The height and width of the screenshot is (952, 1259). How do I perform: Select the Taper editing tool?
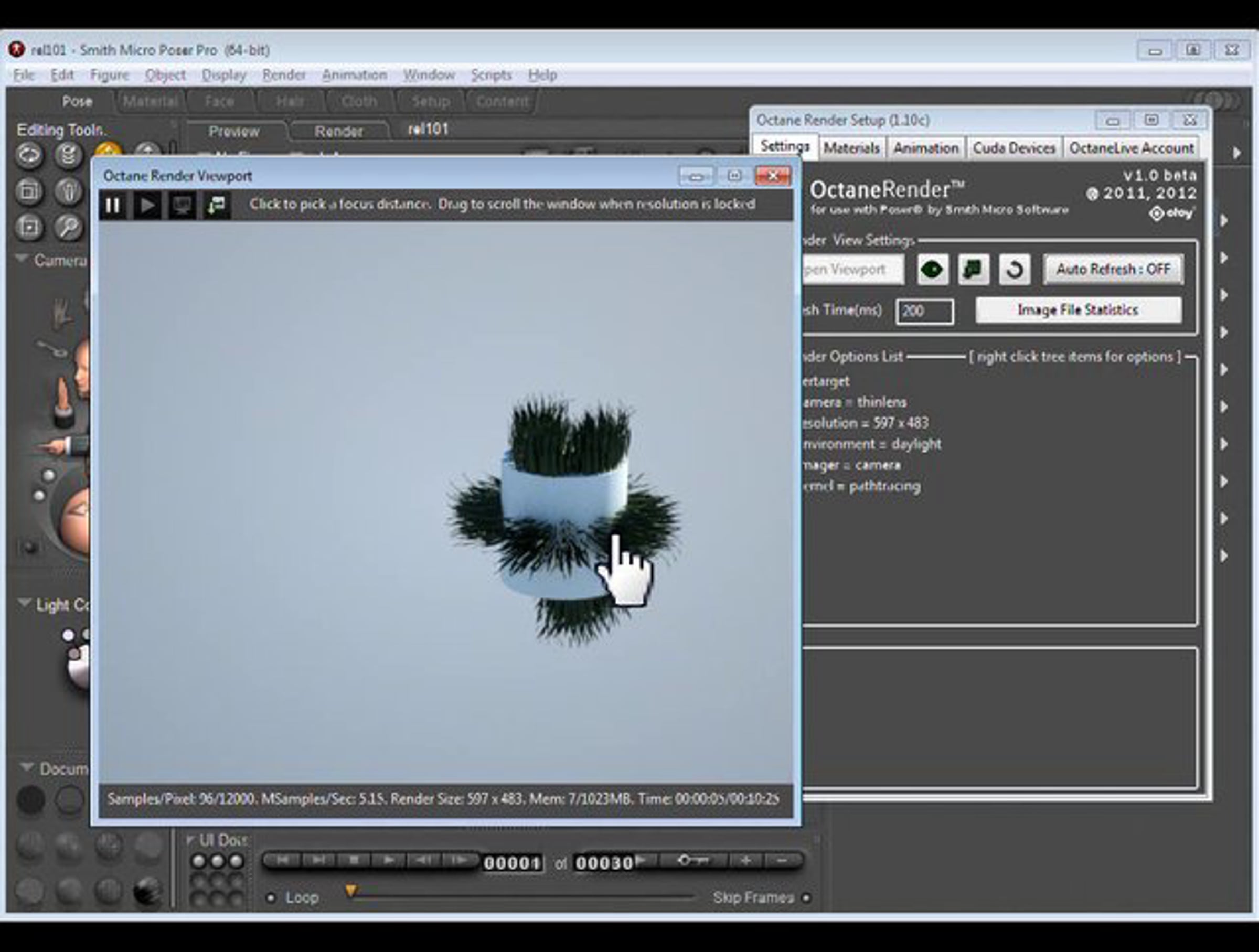point(68,191)
